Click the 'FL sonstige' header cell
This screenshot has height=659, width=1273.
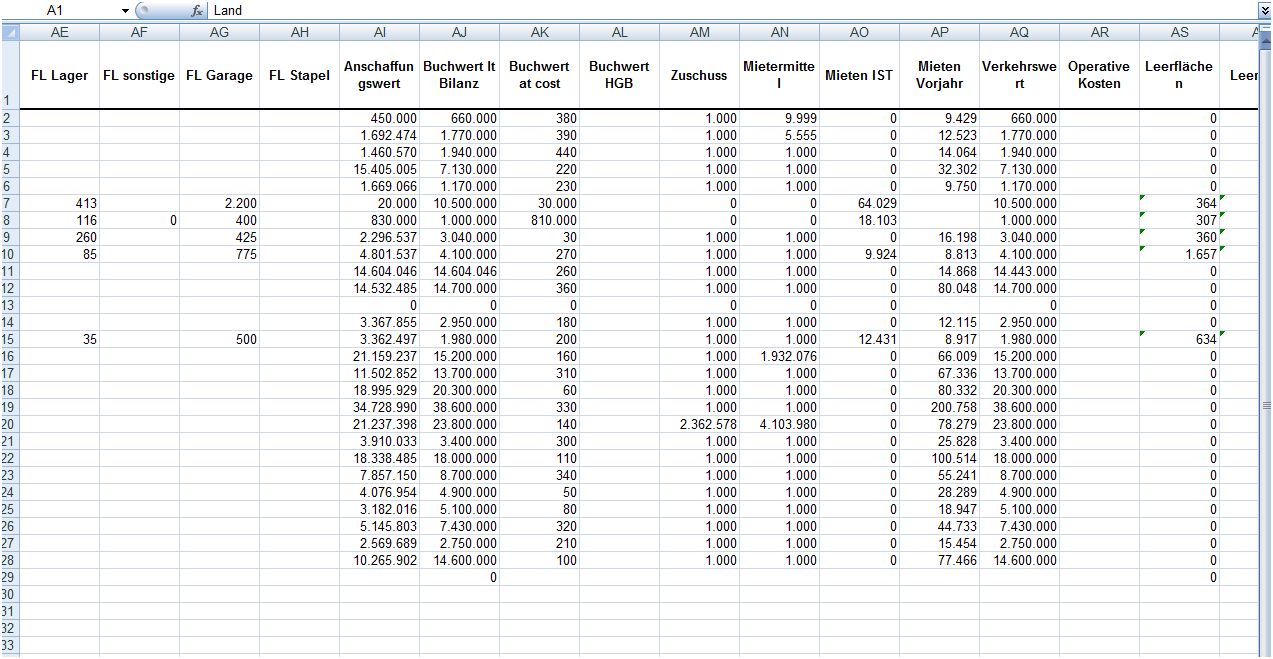click(139, 75)
